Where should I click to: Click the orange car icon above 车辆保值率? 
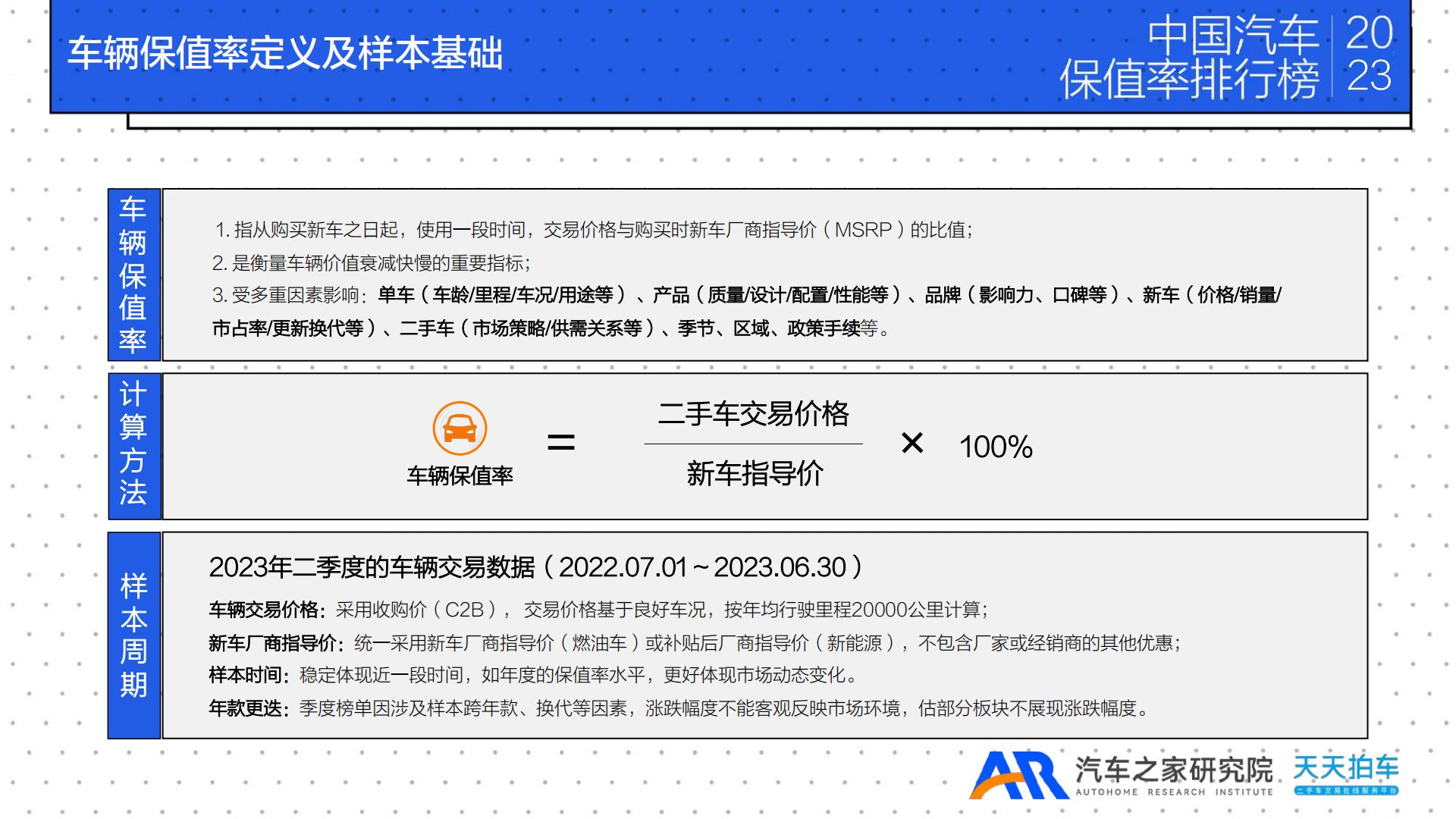460,428
